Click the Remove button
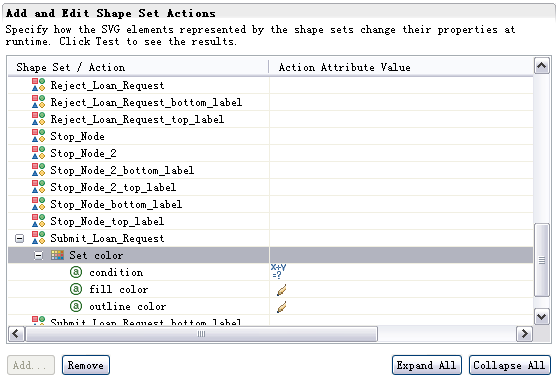This screenshot has width=558, height=380. (x=86, y=365)
